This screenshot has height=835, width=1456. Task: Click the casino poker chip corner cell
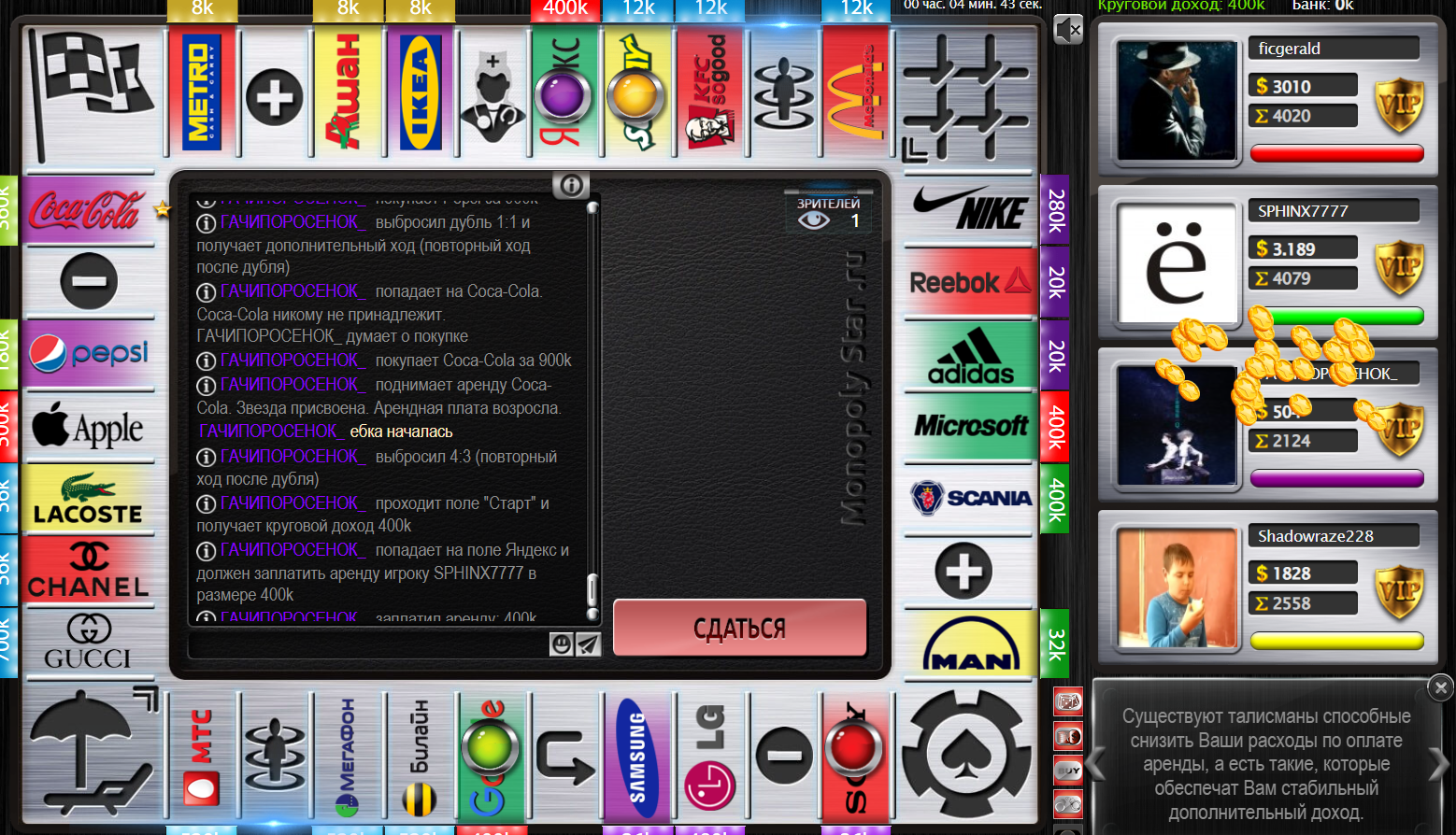(966, 754)
